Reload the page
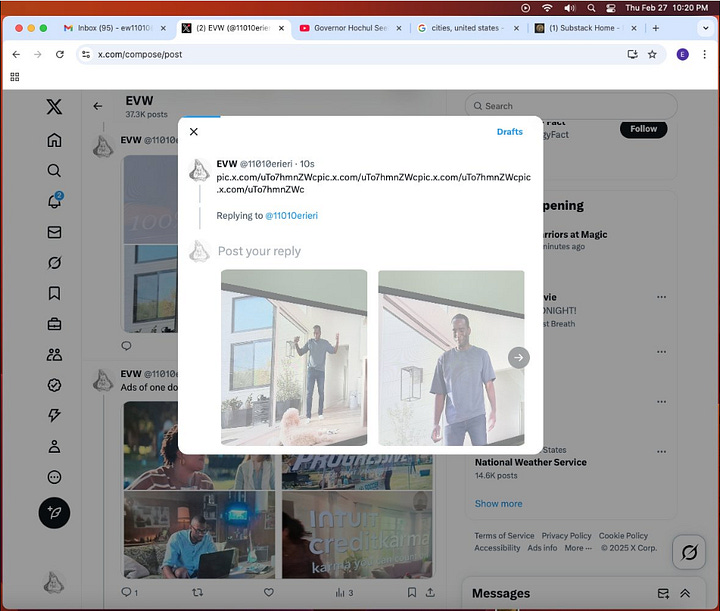The width and height of the screenshot is (720, 611). pos(60,55)
